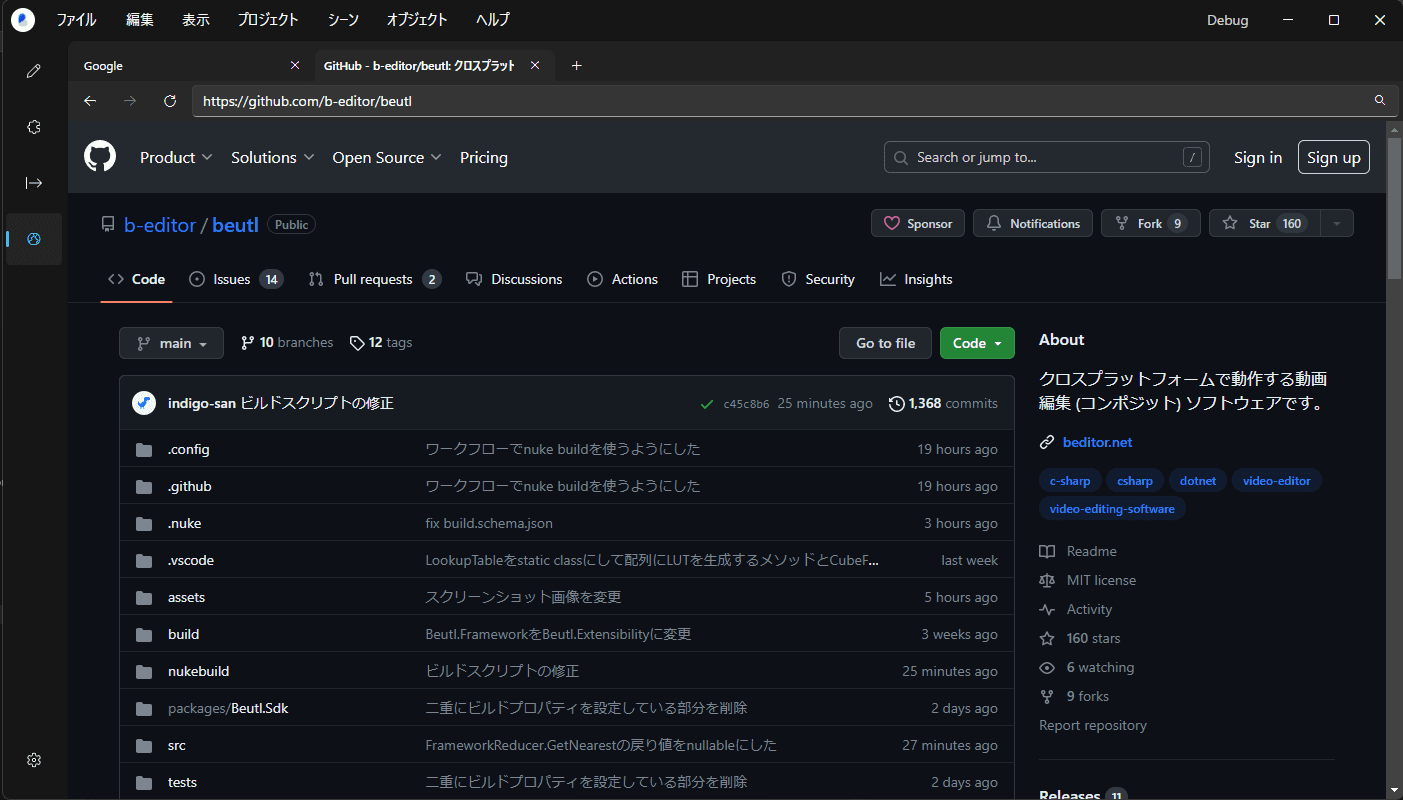Open the main branch selector dropdown
The width and height of the screenshot is (1403, 800).
171,343
